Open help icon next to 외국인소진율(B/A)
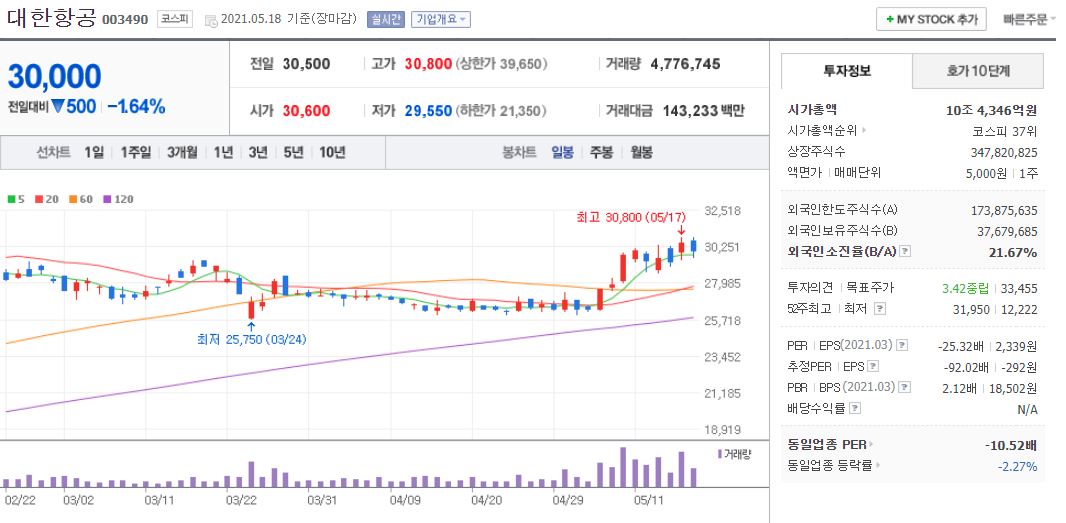The width and height of the screenshot is (1066, 523). pyautogui.click(x=905, y=252)
